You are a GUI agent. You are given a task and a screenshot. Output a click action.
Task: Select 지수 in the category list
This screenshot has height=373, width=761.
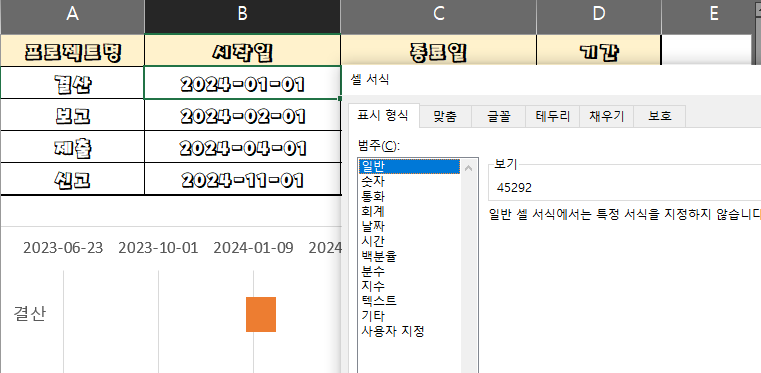[409, 286]
